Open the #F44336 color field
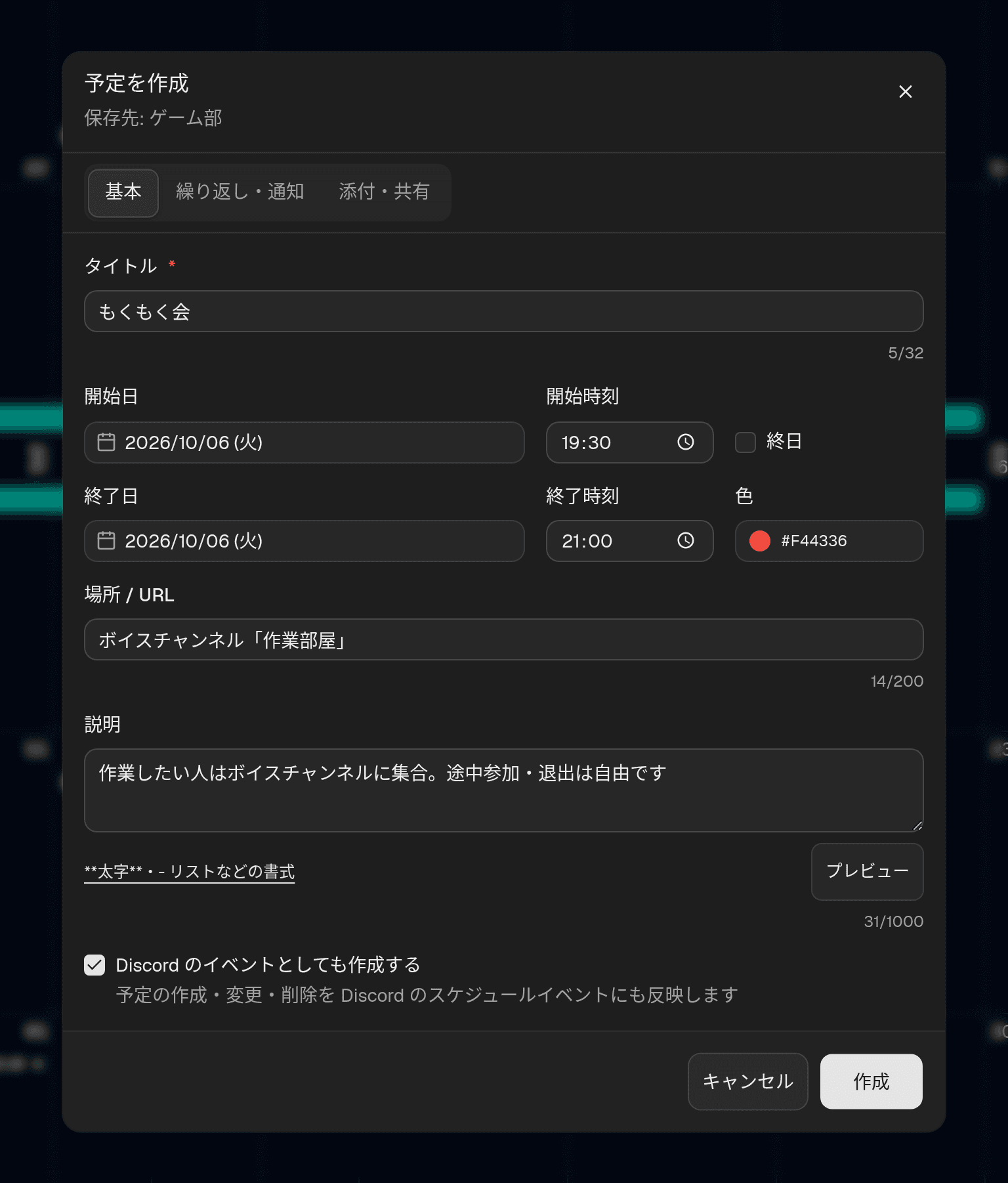 pyautogui.click(x=829, y=541)
